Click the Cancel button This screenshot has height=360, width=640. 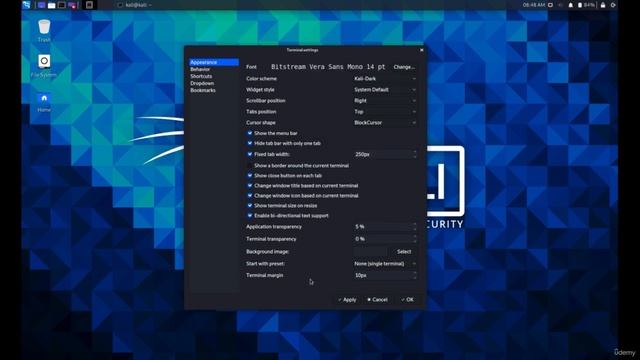(x=378, y=300)
